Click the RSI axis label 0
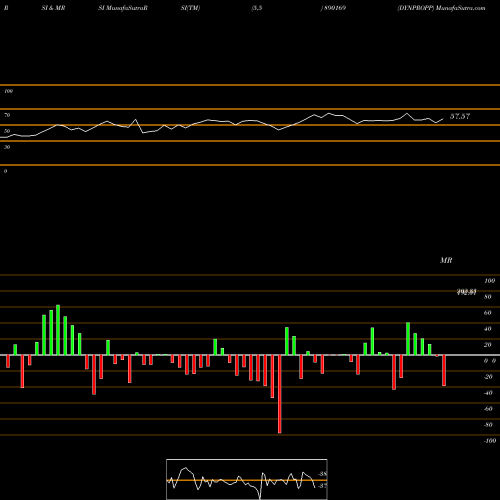This screenshot has width=500, height=500. coord(5,171)
